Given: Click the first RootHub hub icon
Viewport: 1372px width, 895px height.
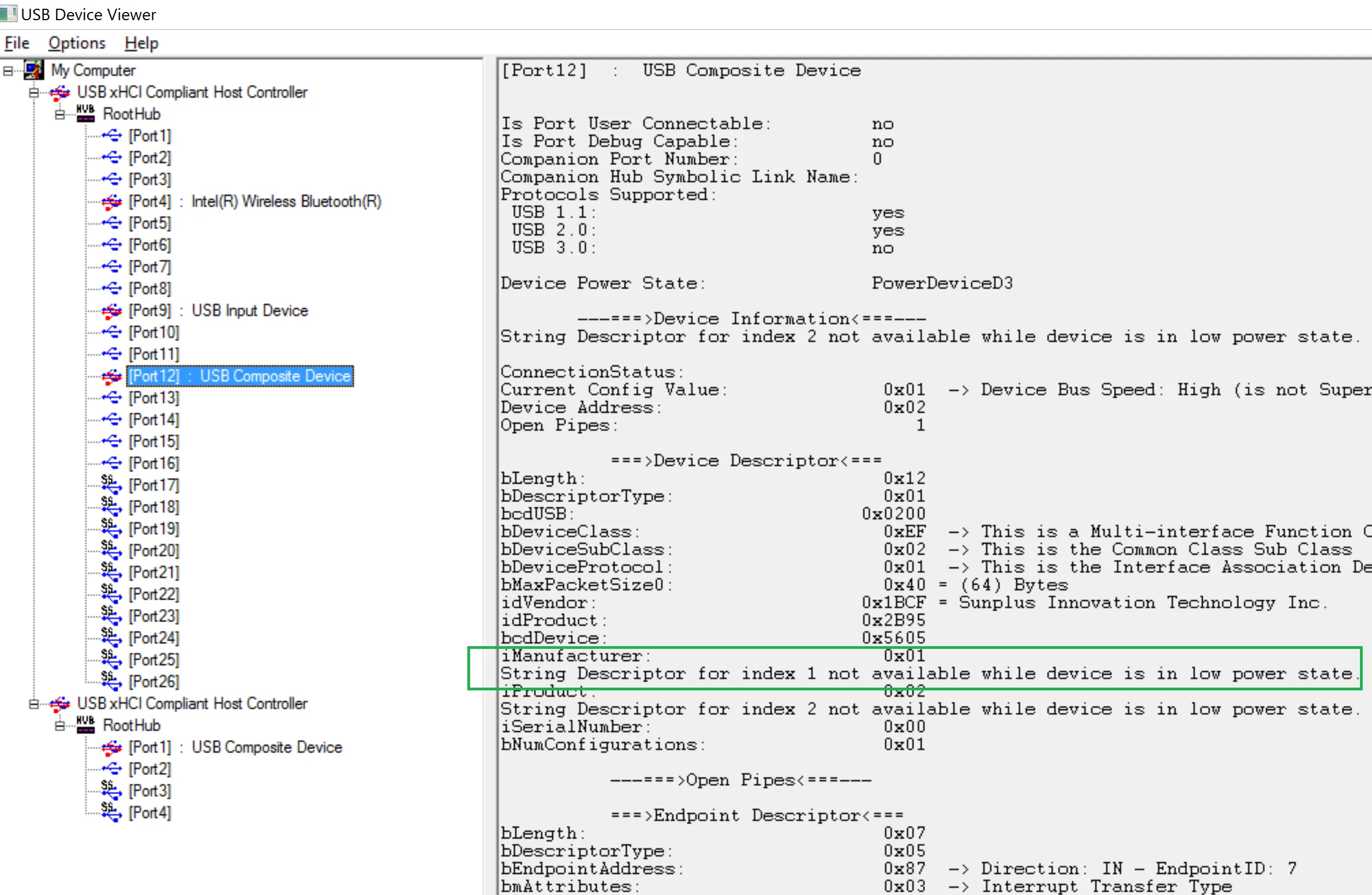Looking at the screenshot, I should pyautogui.click(x=85, y=114).
